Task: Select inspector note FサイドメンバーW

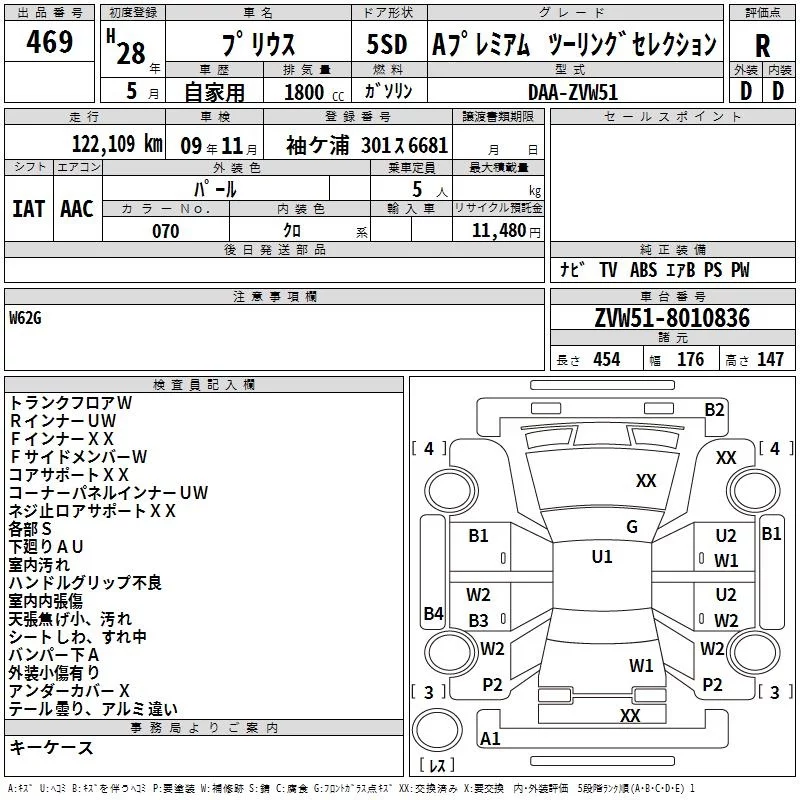Action: point(78,457)
